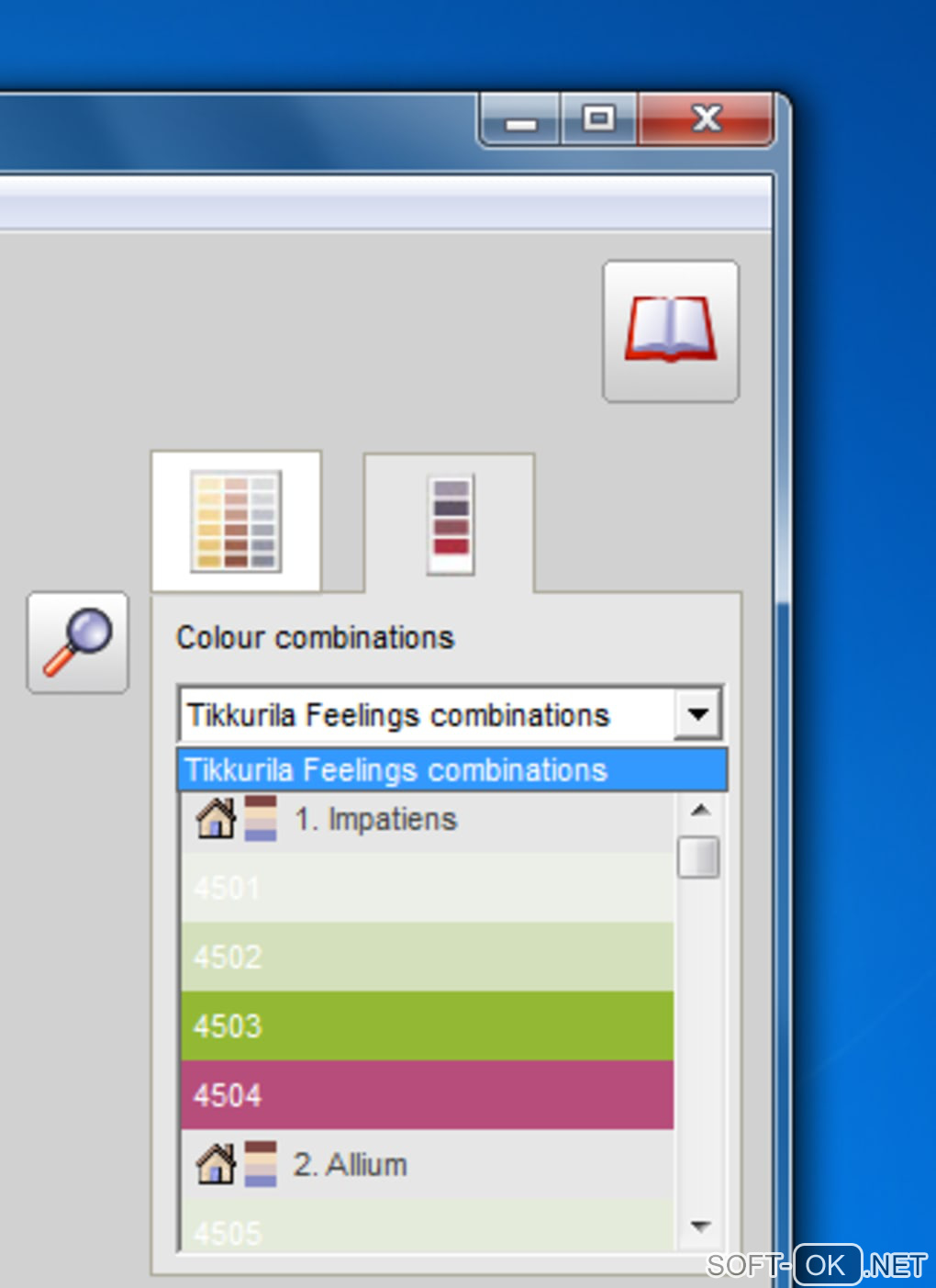Select the colour combinations strip tab

point(450,524)
